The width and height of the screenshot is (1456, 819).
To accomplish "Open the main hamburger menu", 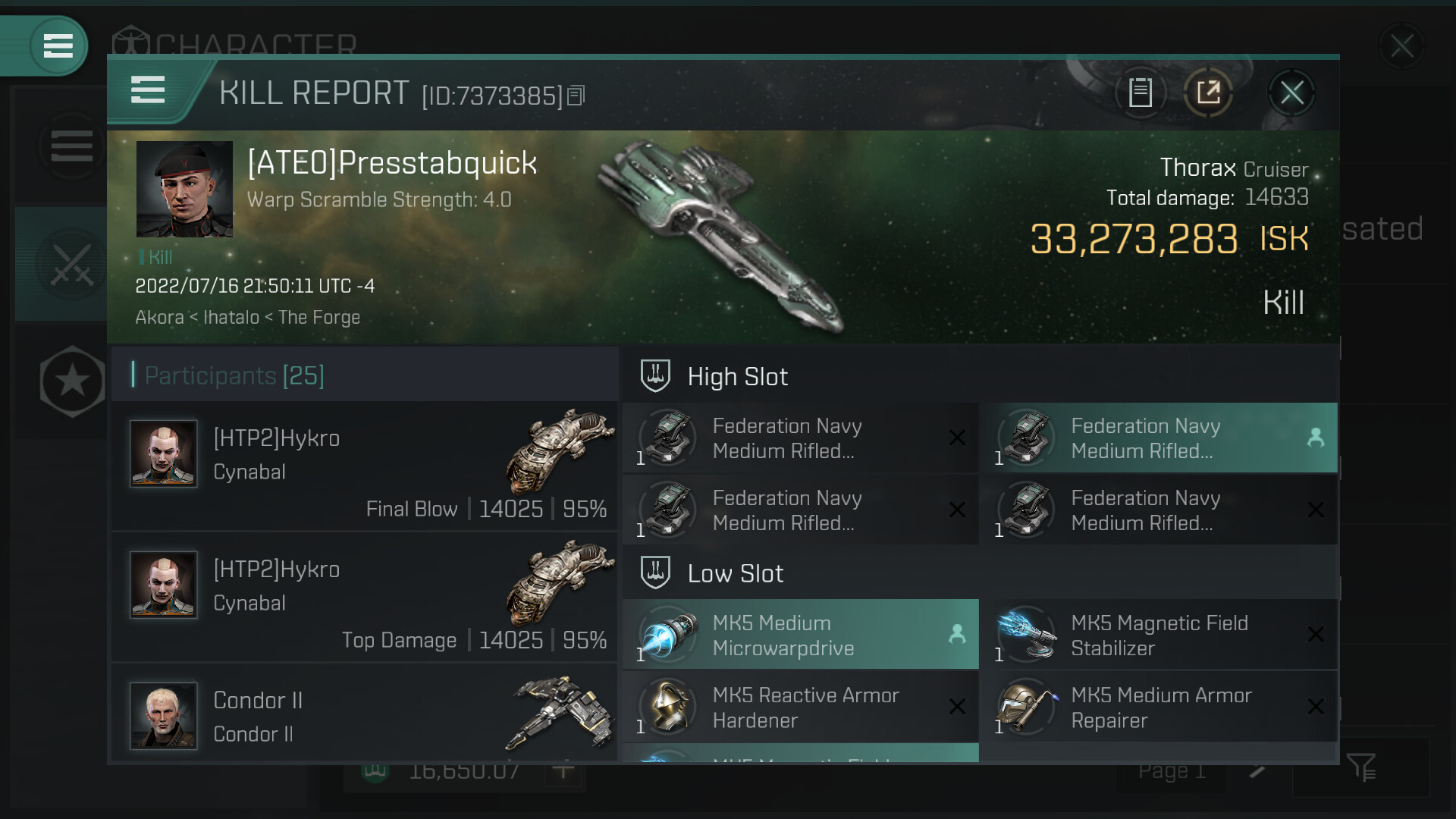I will point(58,46).
